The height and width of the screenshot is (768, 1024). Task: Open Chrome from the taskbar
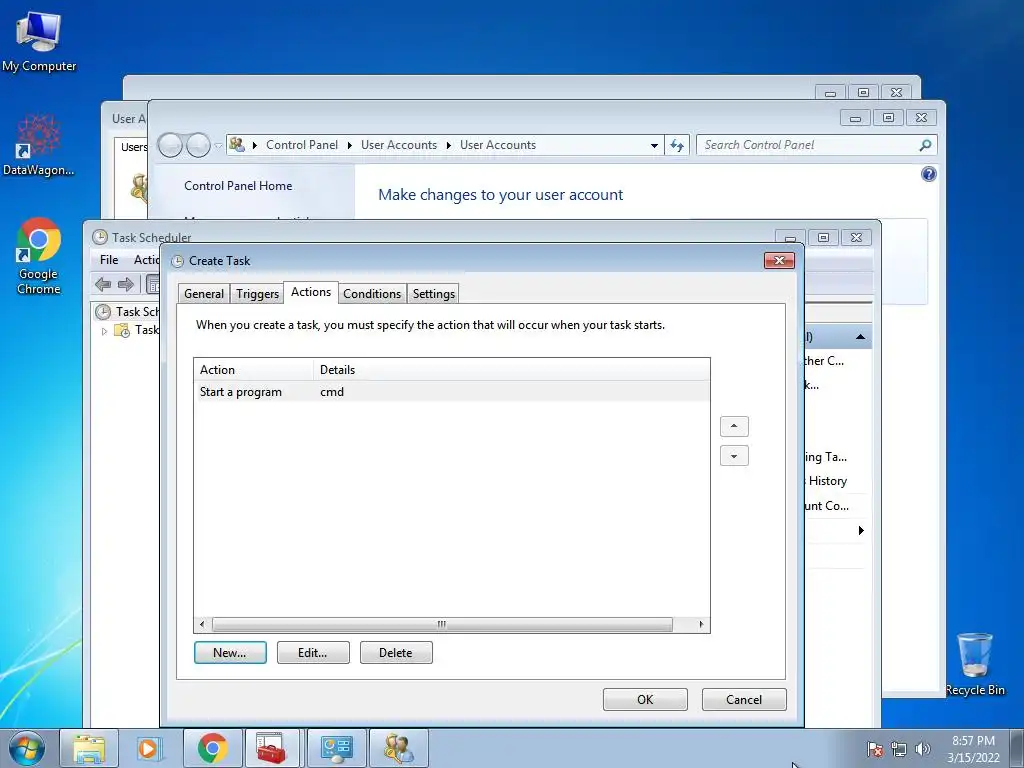[x=213, y=748]
